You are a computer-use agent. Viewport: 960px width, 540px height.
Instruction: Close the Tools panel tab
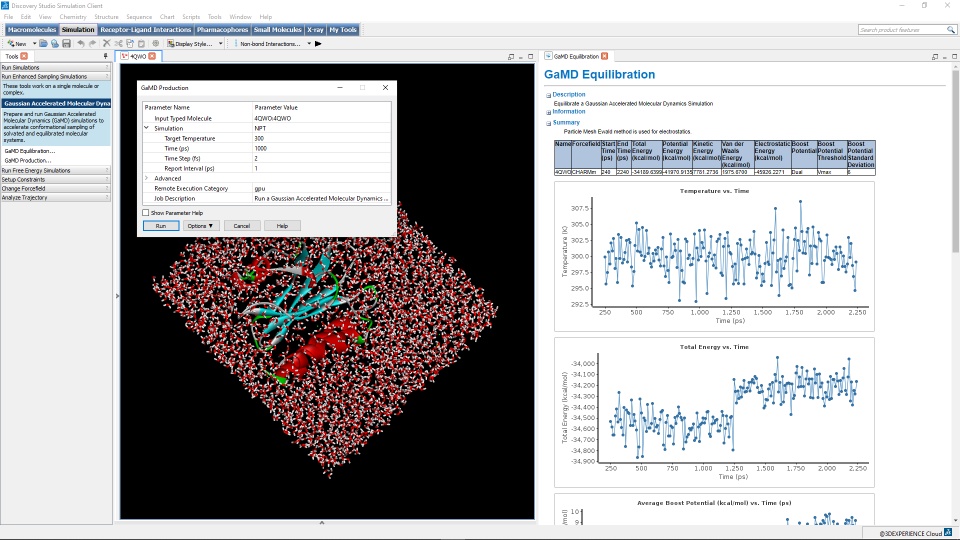pyautogui.click(x=24, y=56)
